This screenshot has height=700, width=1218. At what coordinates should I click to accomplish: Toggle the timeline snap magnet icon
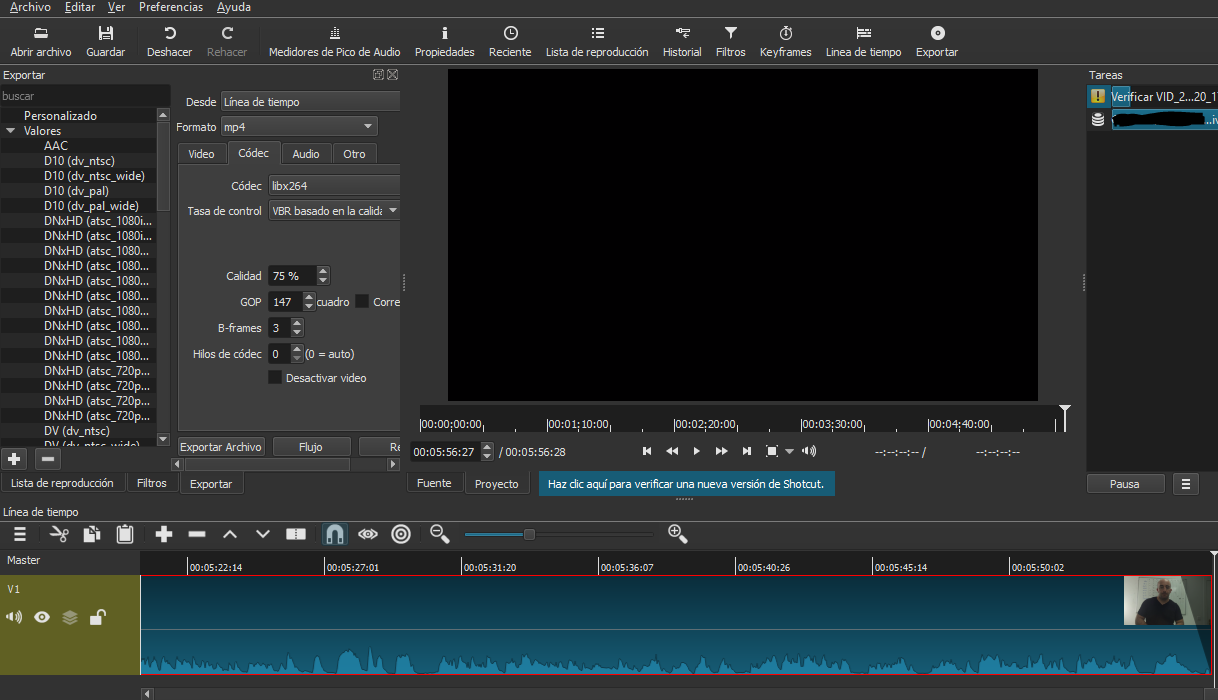click(x=335, y=534)
